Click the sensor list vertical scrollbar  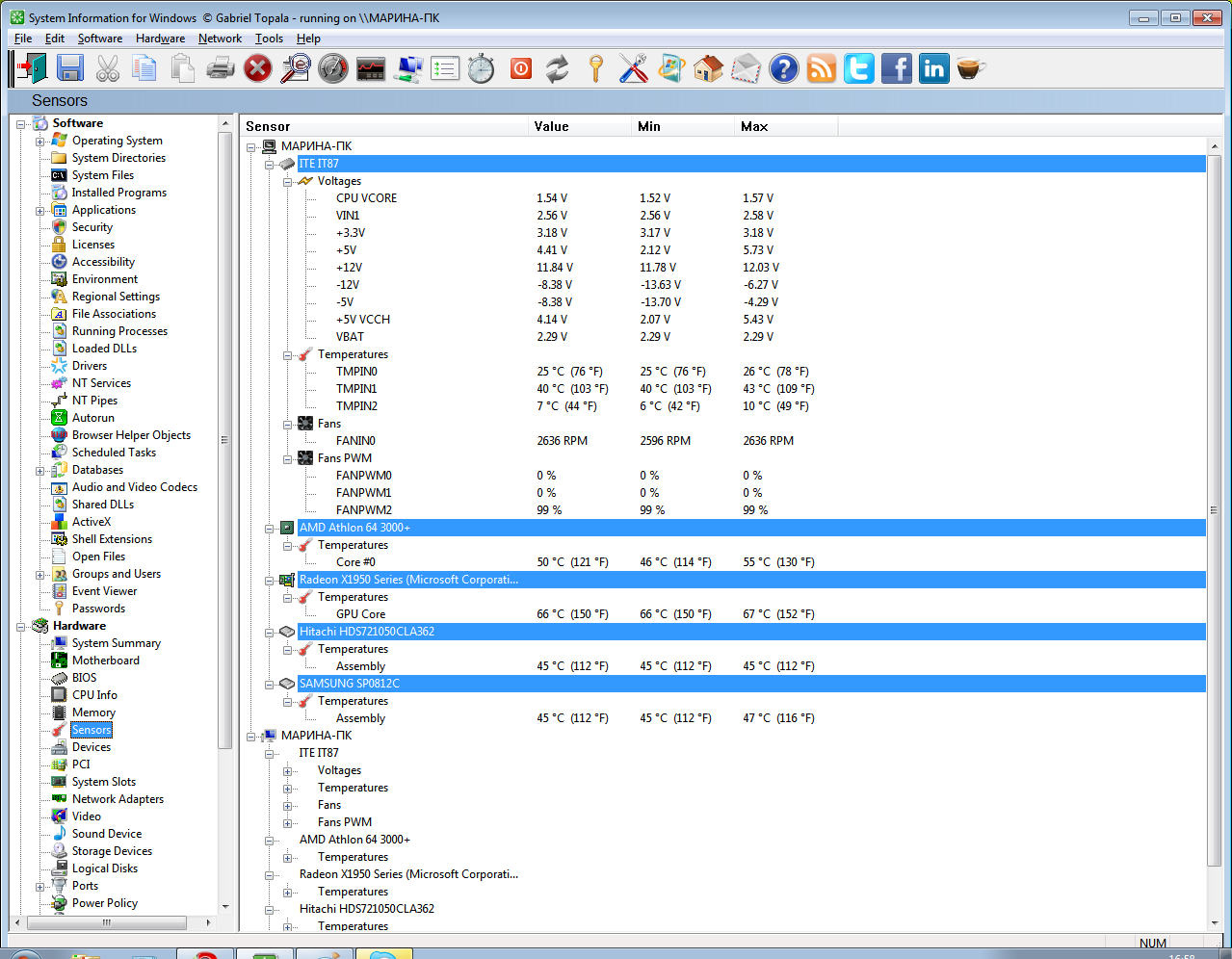[1214, 510]
